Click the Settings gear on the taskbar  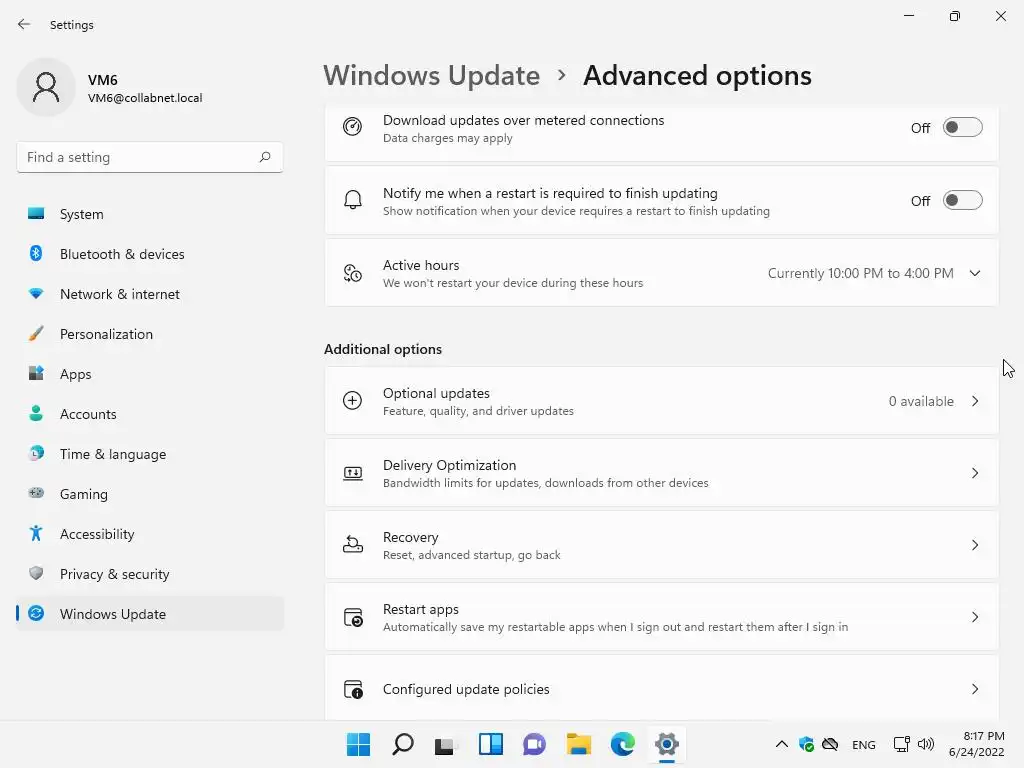[x=667, y=744]
